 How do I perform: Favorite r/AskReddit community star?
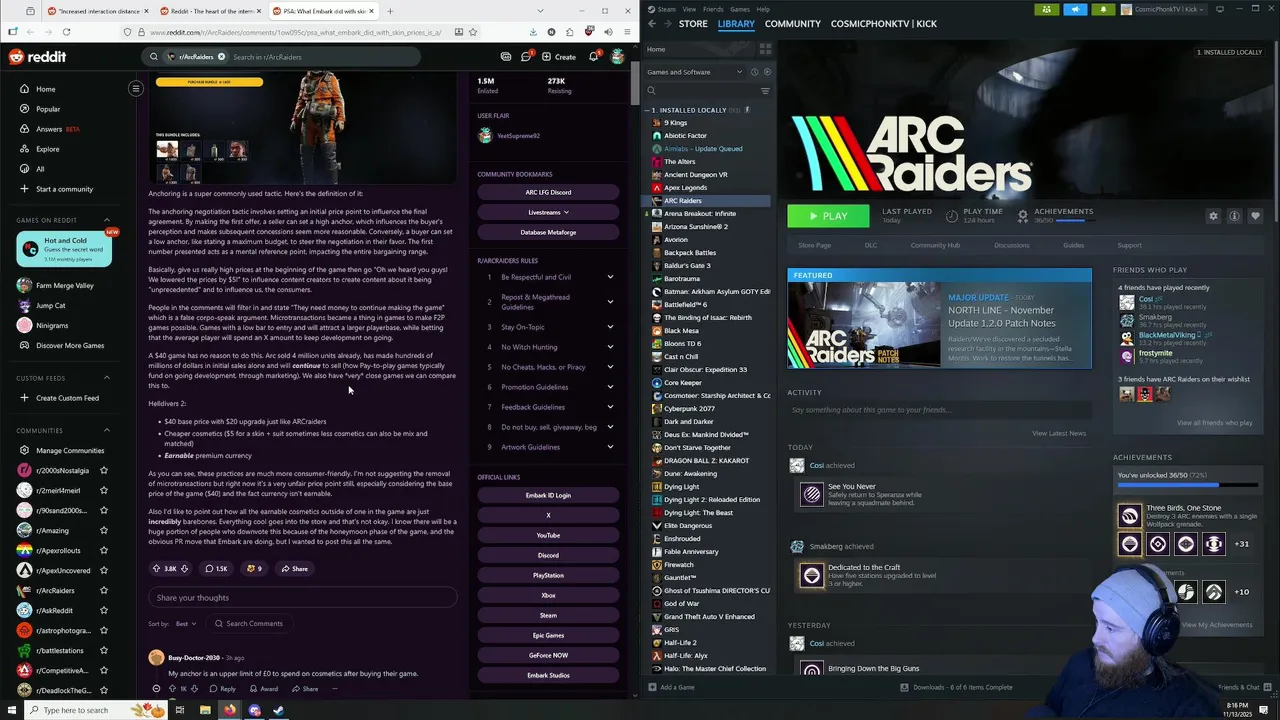click(103, 611)
